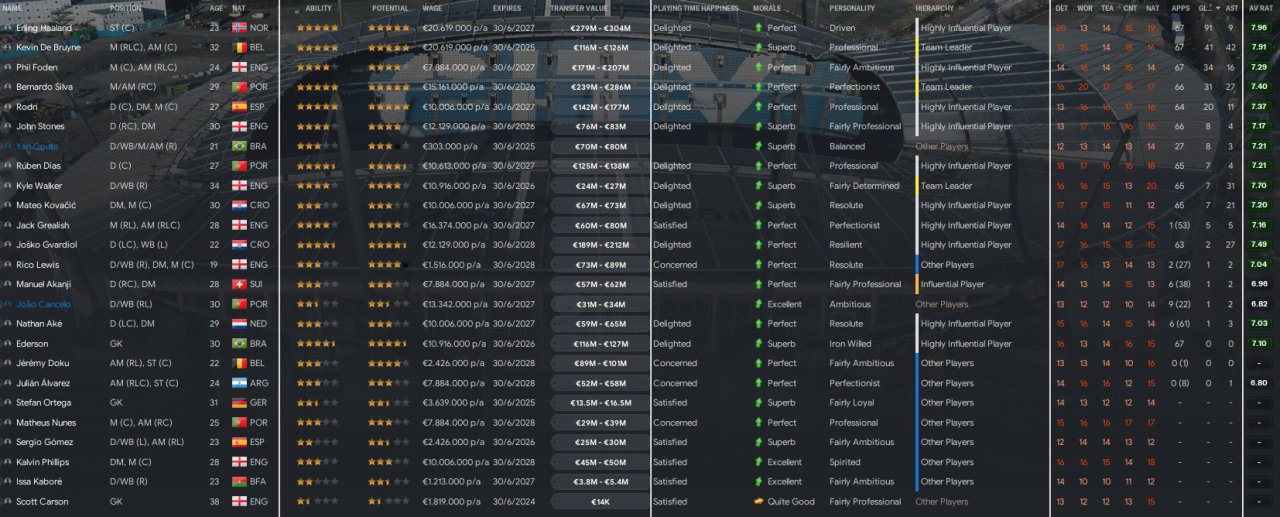
Task: Click the info icon beside Erling Haaland
Action: [x=8, y=28]
